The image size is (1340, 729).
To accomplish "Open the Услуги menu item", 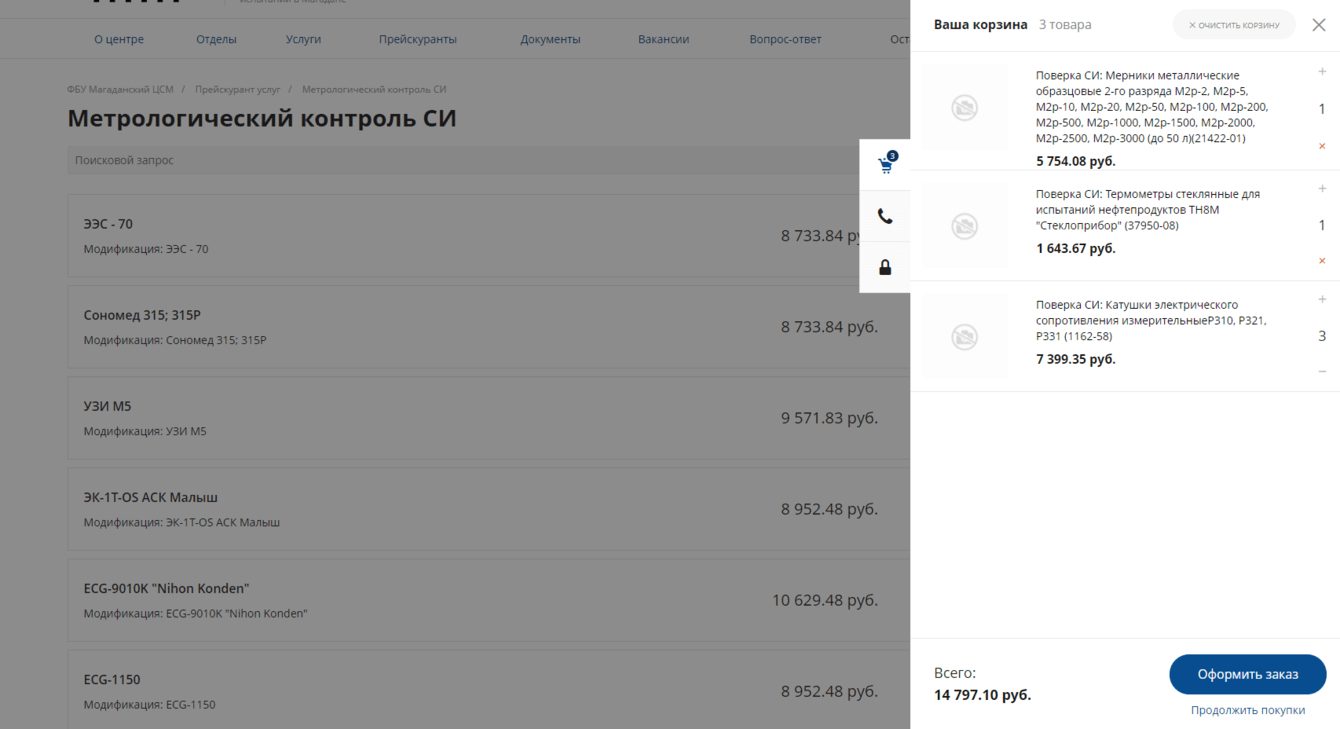I will click(x=303, y=39).
